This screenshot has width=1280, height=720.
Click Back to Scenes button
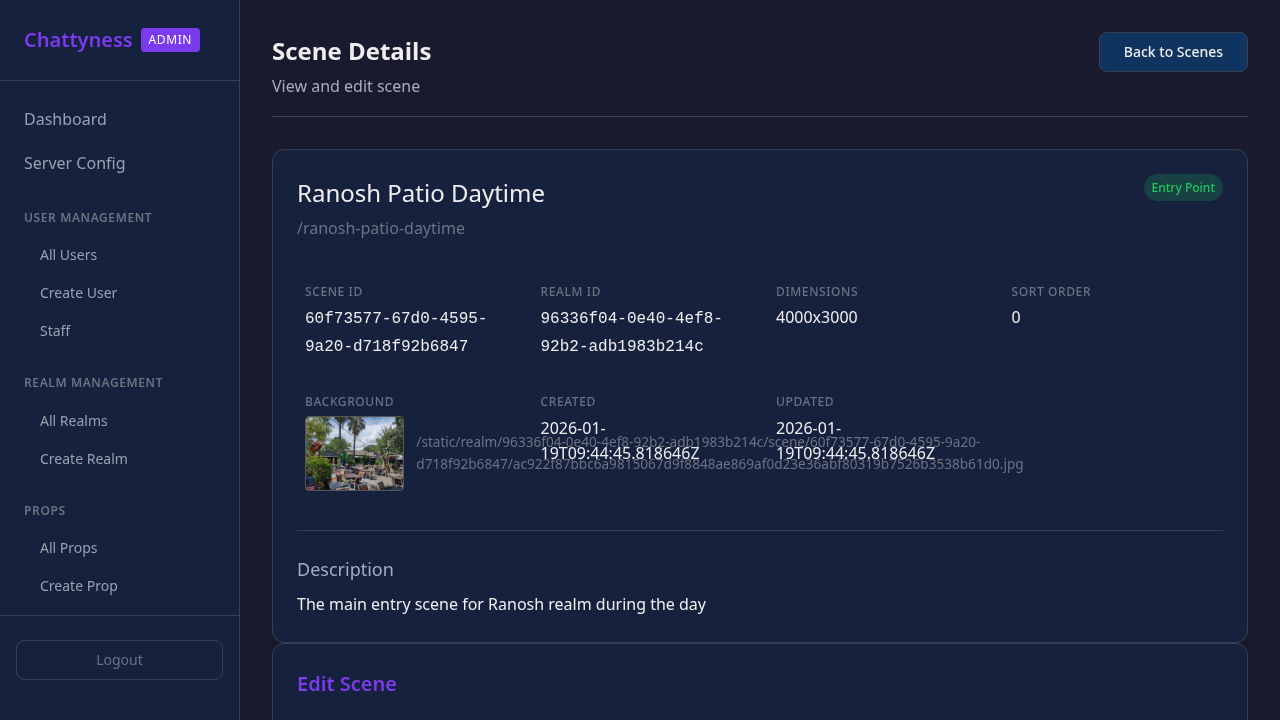click(x=1172, y=52)
